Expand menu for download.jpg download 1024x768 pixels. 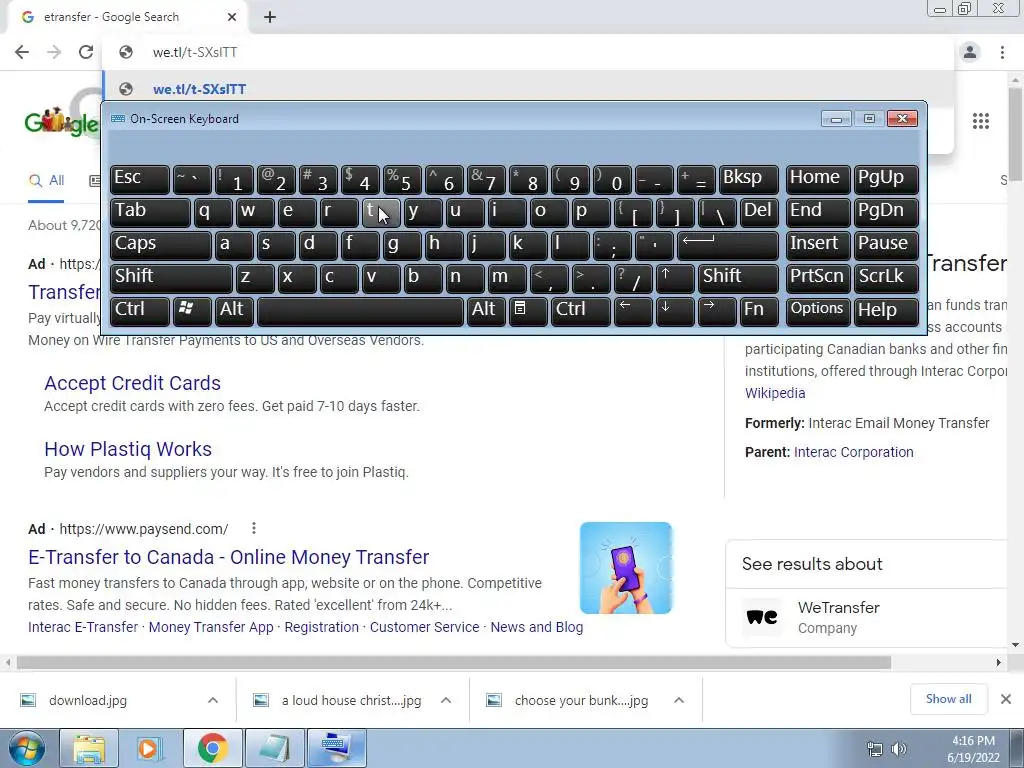pos(213,700)
